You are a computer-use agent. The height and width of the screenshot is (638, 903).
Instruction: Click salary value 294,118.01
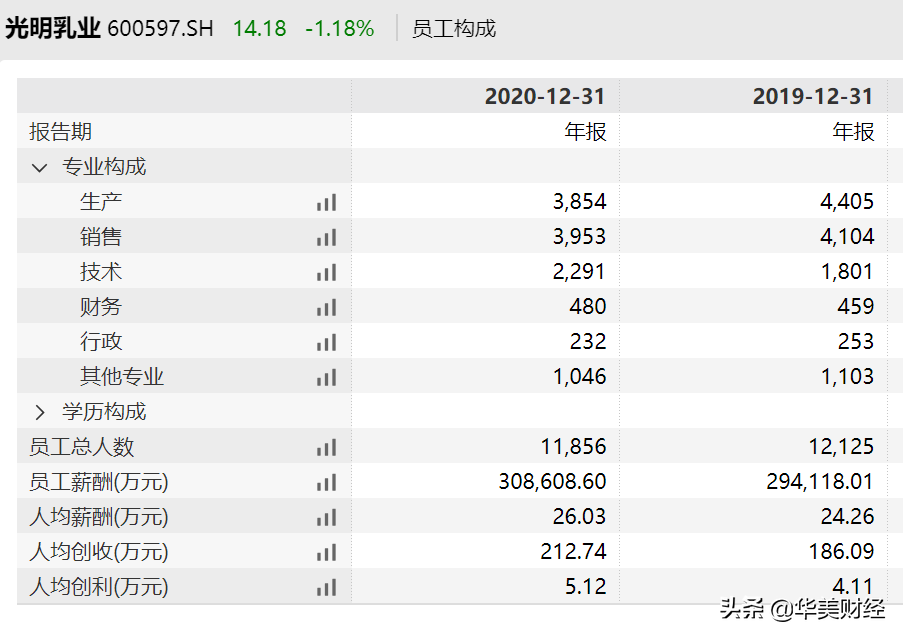[820, 481]
